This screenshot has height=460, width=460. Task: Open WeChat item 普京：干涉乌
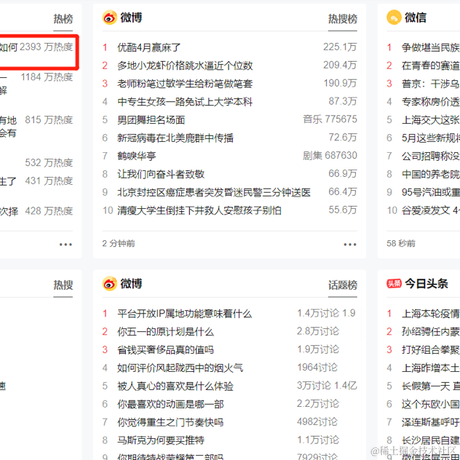(431, 84)
